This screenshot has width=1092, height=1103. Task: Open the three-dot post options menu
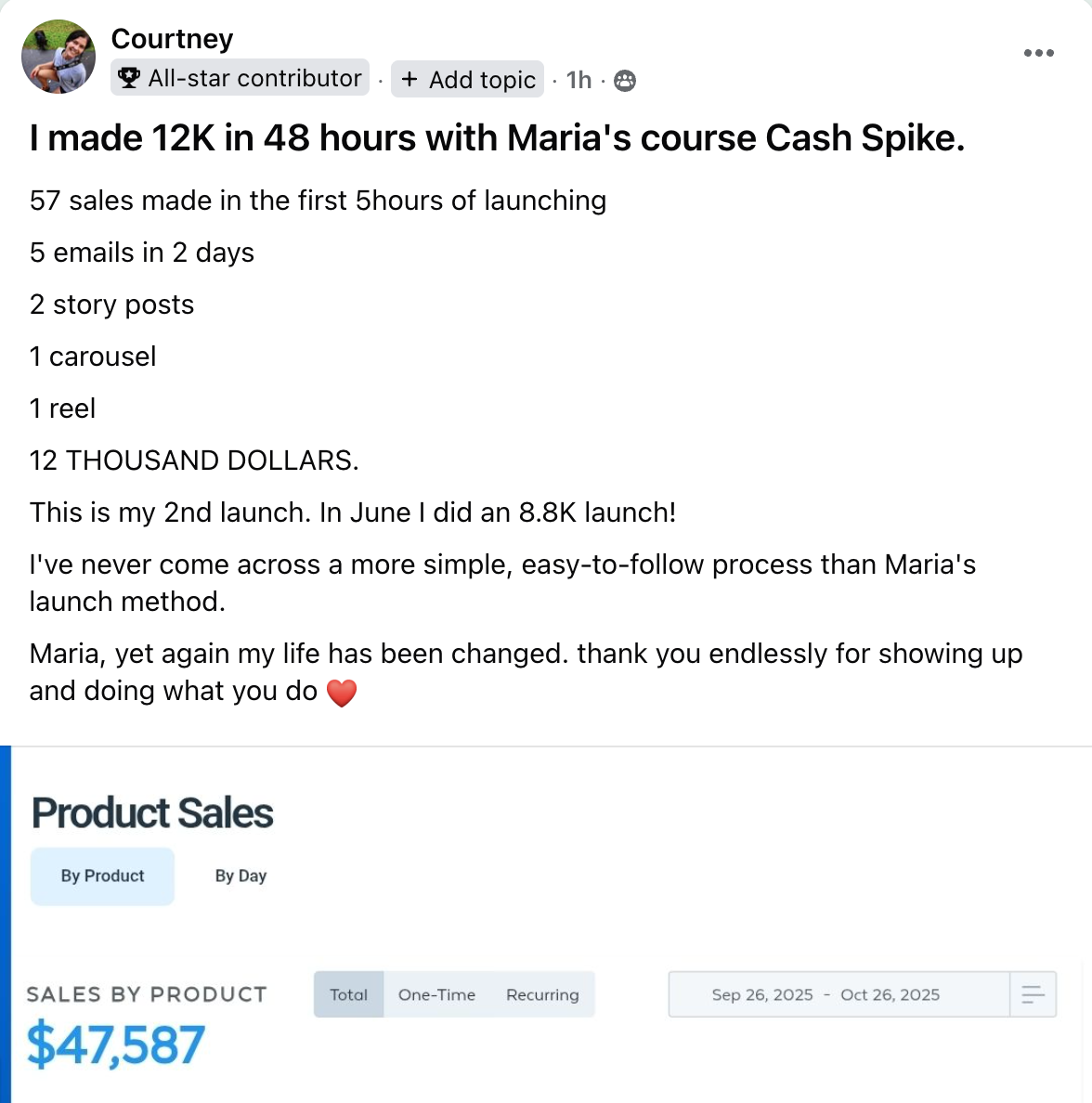click(x=1038, y=53)
